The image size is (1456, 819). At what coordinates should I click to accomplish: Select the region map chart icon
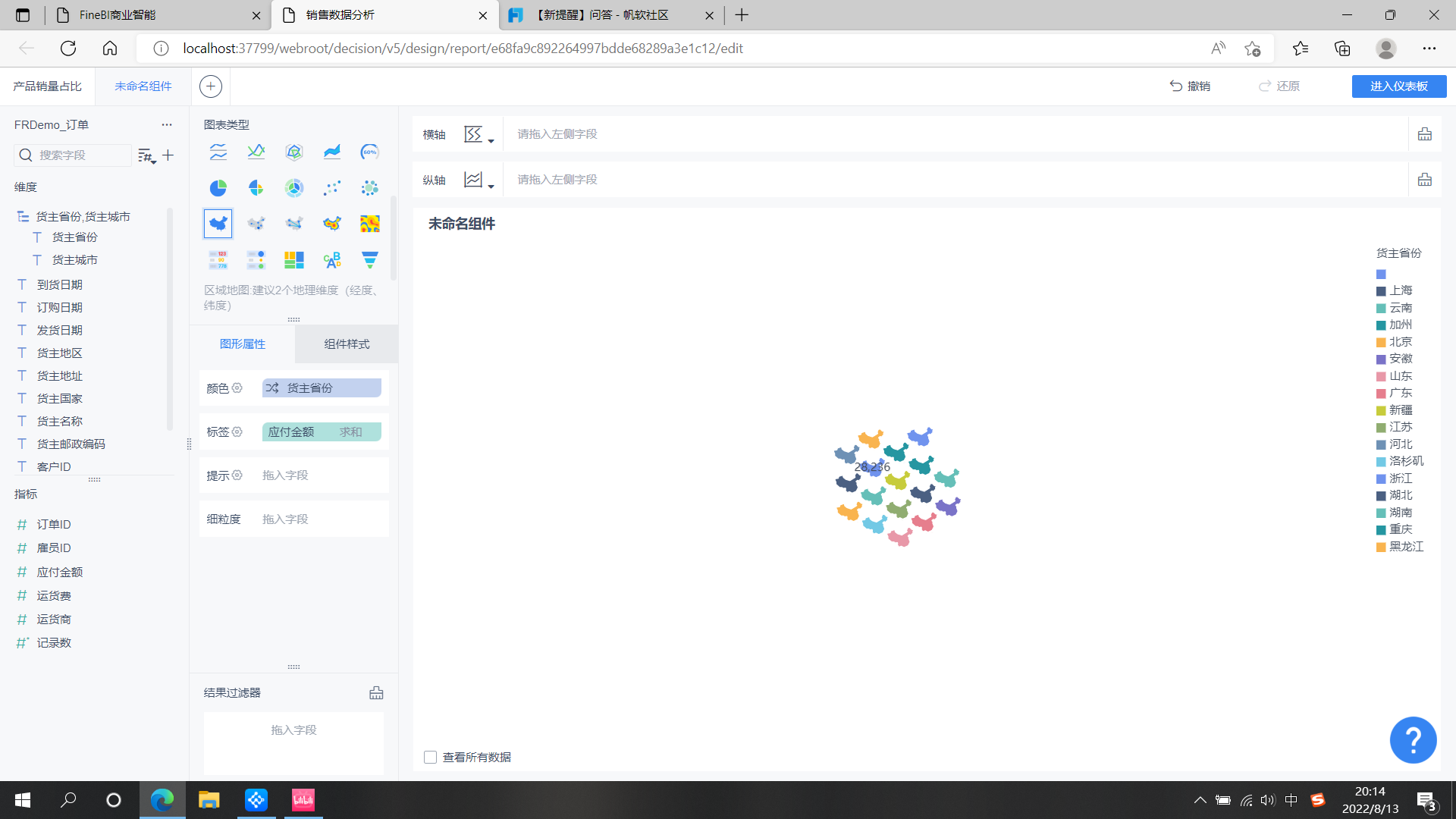pos(218,224)
